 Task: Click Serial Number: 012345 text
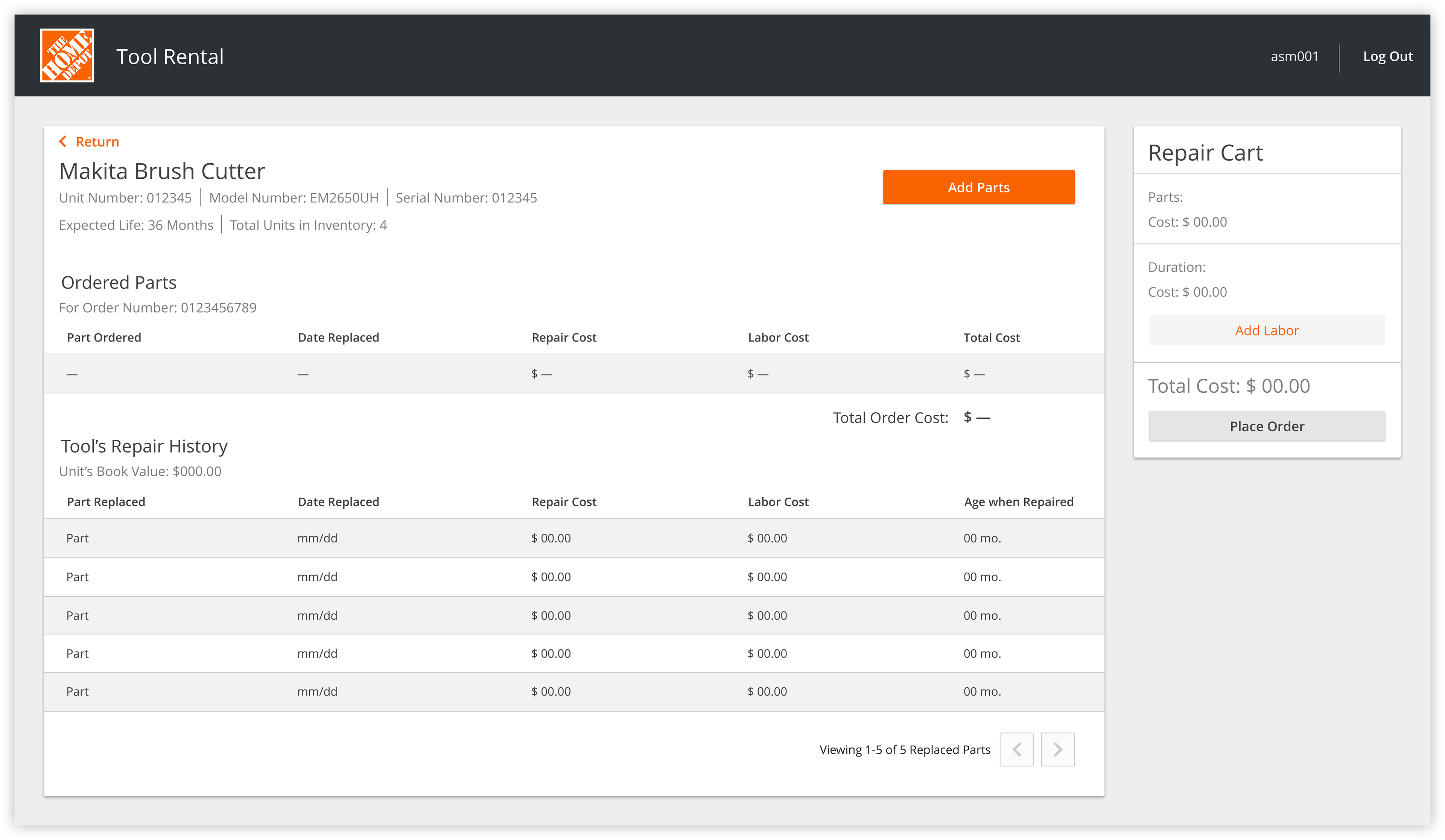click(x=466, y=198)
